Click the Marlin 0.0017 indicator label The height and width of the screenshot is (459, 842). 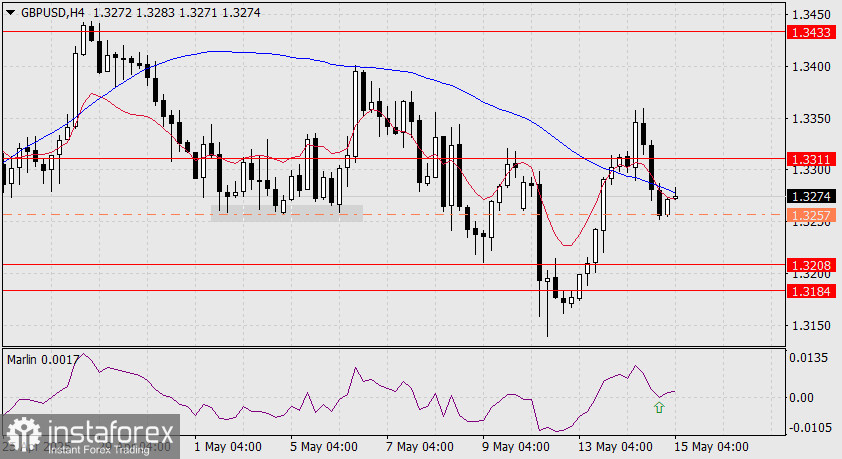(x=43, y=360)
